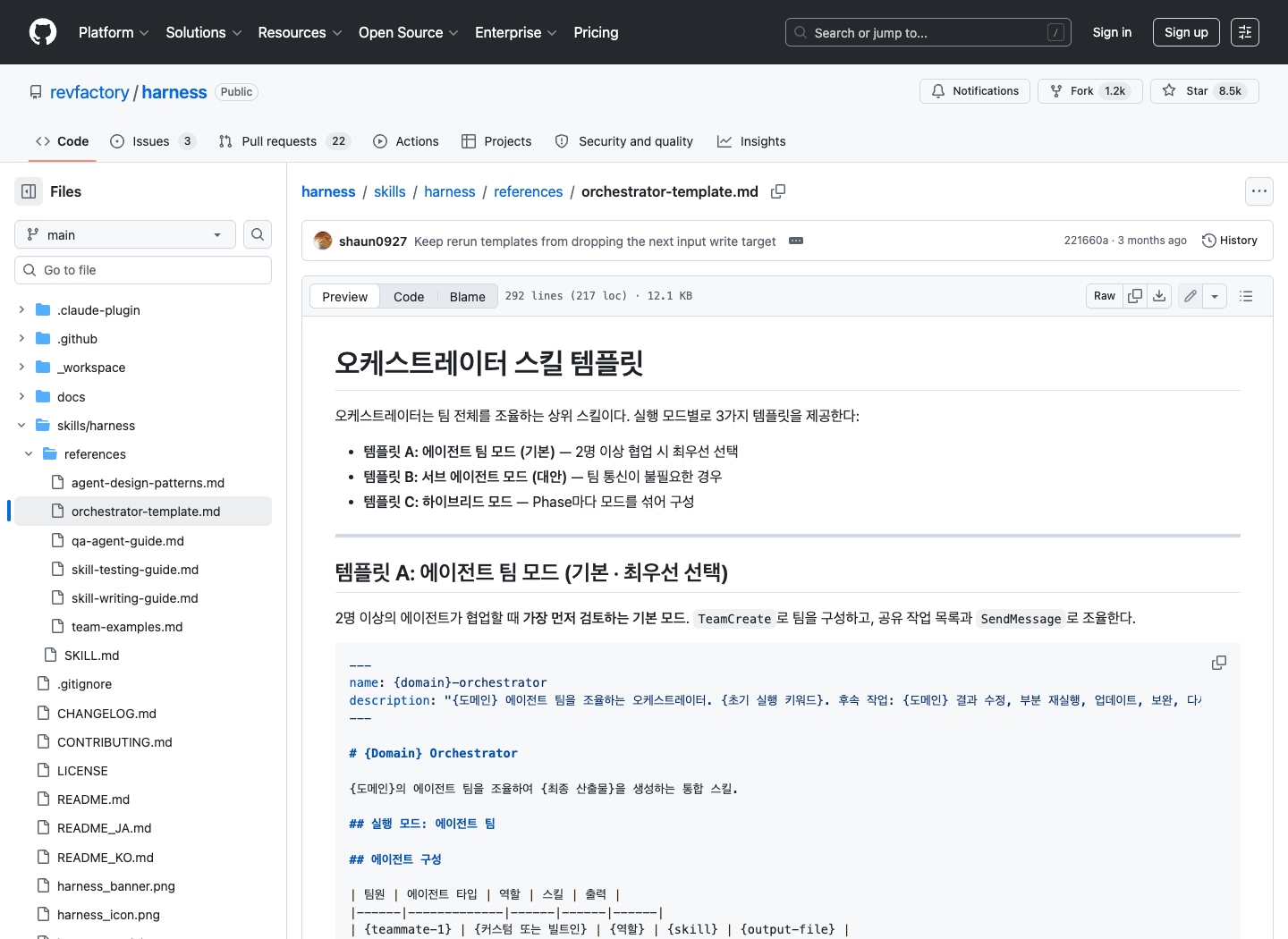This screenshot has width=1288, height=939.
Task: Open CHANGELOG.md file
Action: point(106,714)
